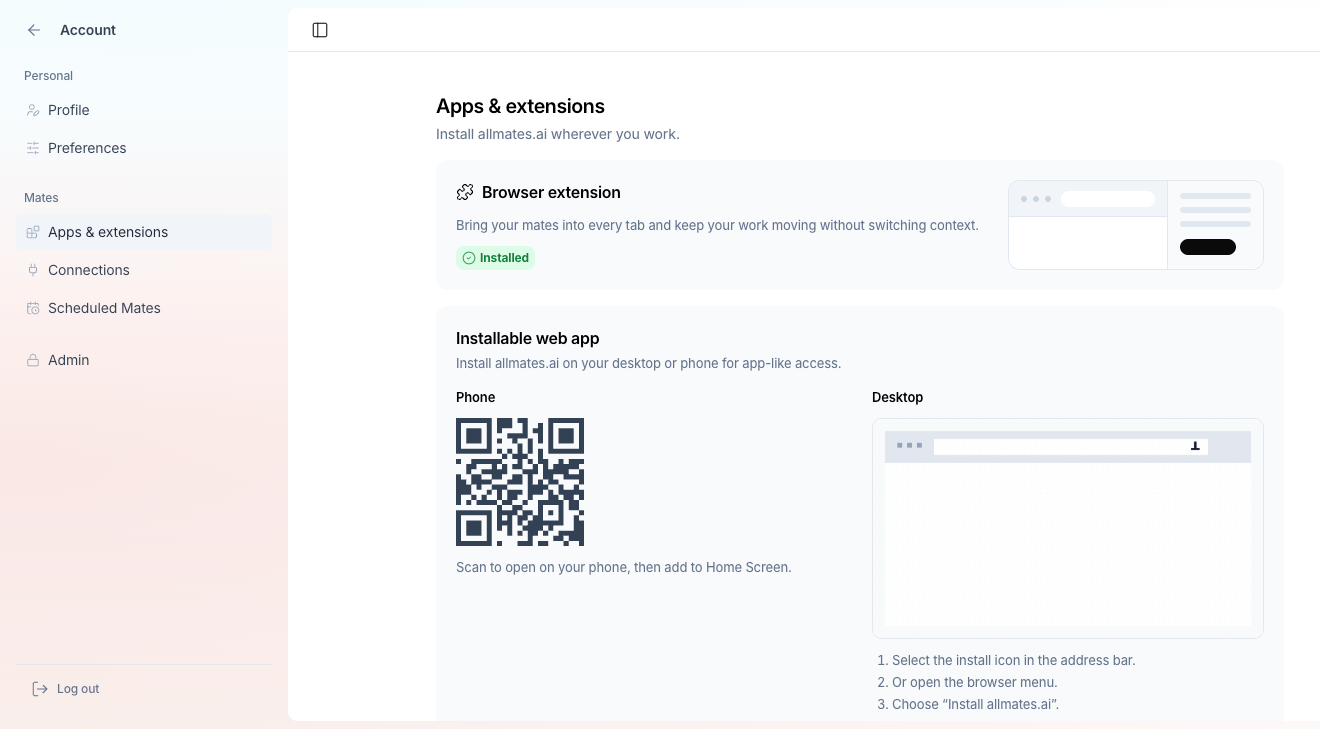This screenshot has height=729, width=1320.
Task: Click 'Bring your mates into every tab' description
Action: pyautogui.click(x=717, y=225)
